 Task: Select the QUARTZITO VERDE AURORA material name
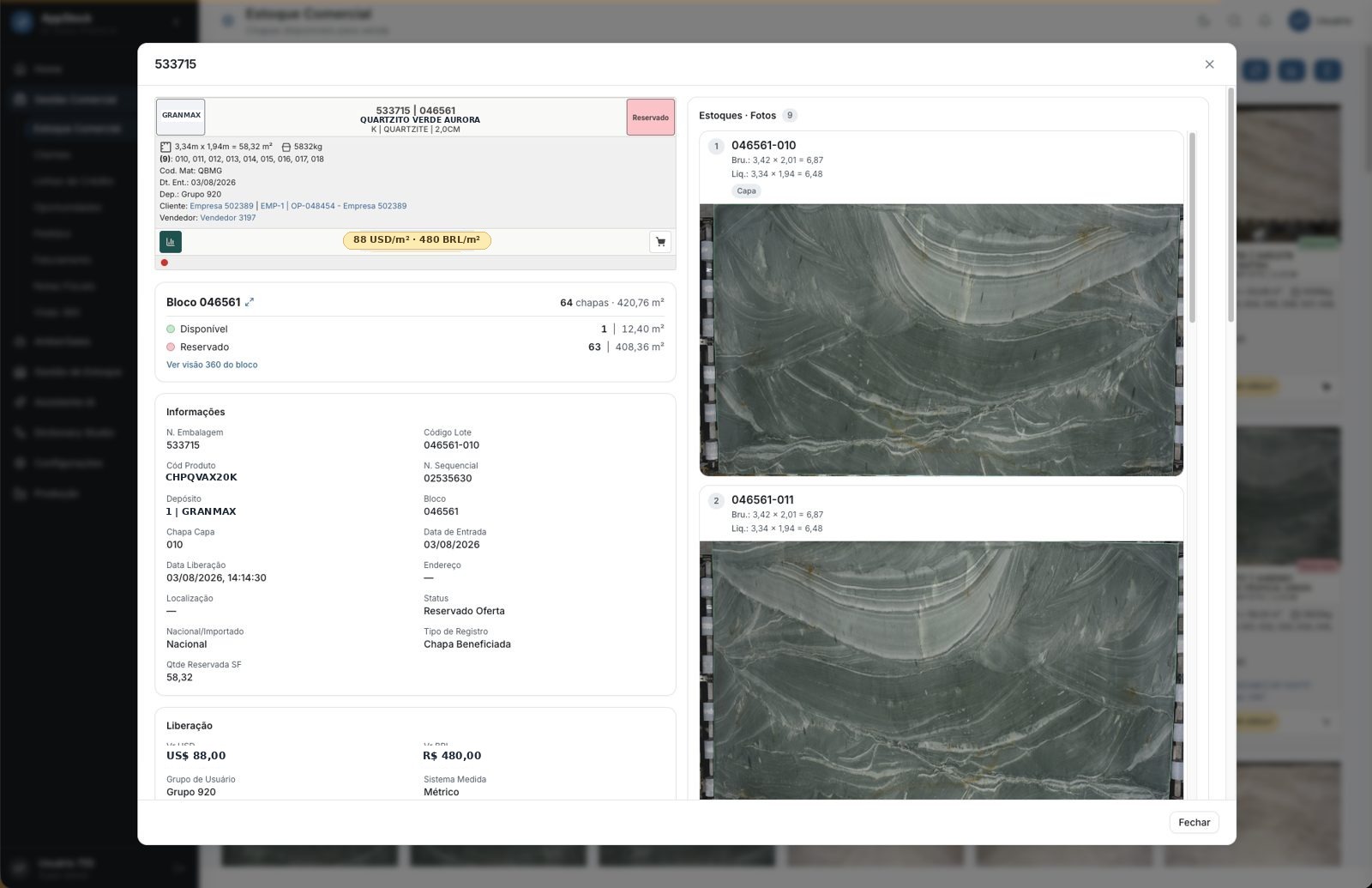(420, 120)
